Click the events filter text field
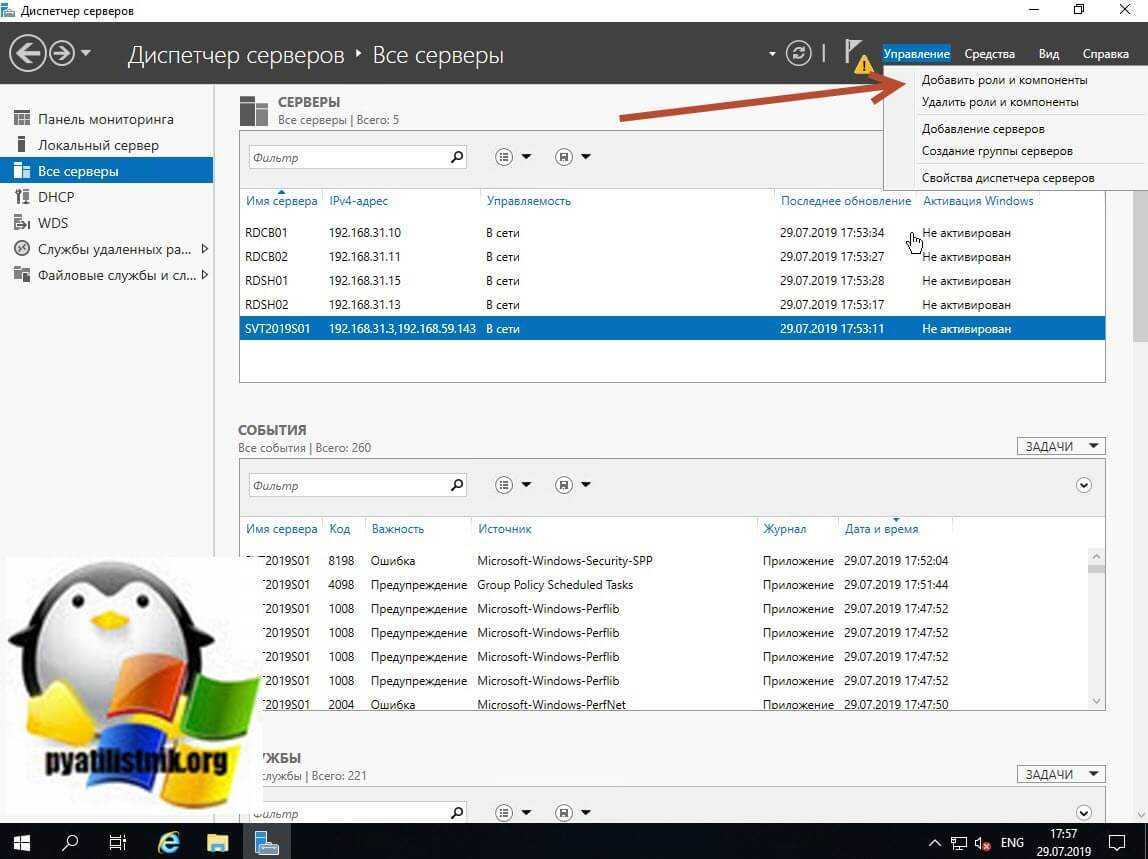The width and height of the screenshot is (1148, 859). (346, 485)
